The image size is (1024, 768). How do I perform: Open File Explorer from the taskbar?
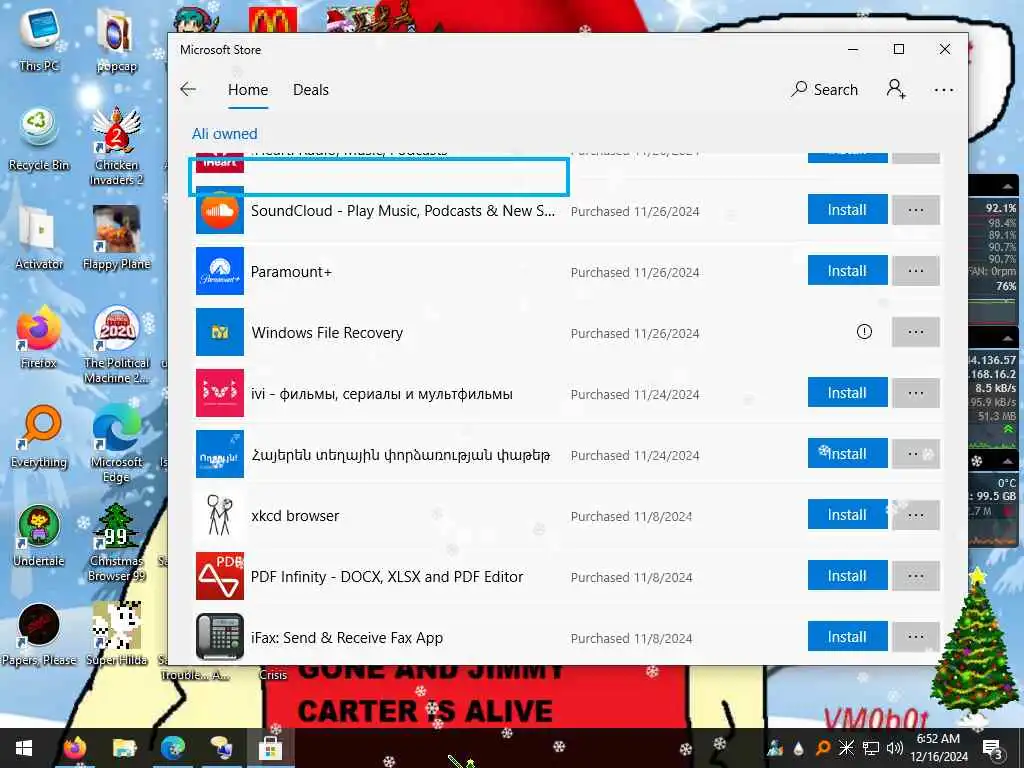[x=124, y=748]
